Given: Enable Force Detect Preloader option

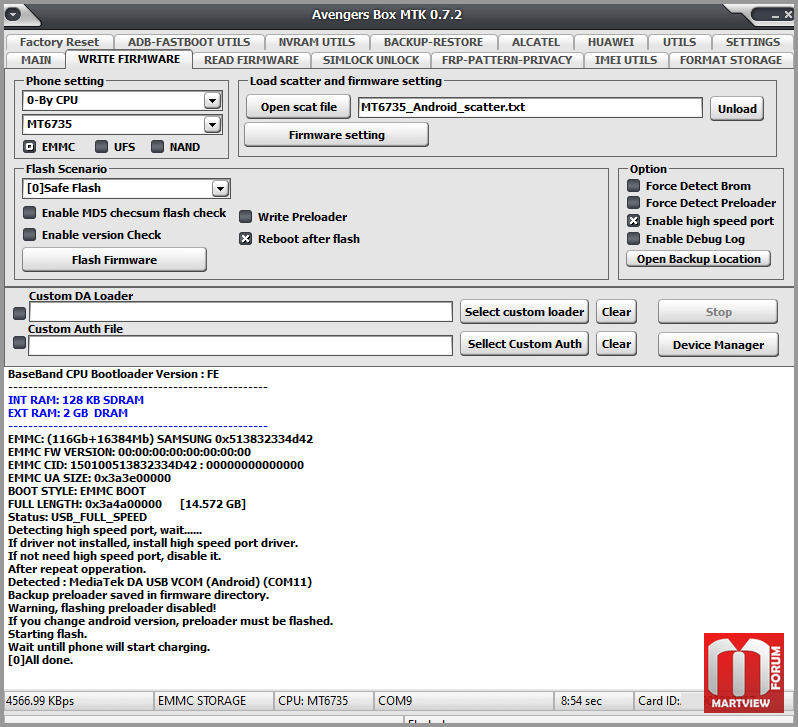Looking at the screenshot, I should [x=633, y=203].
